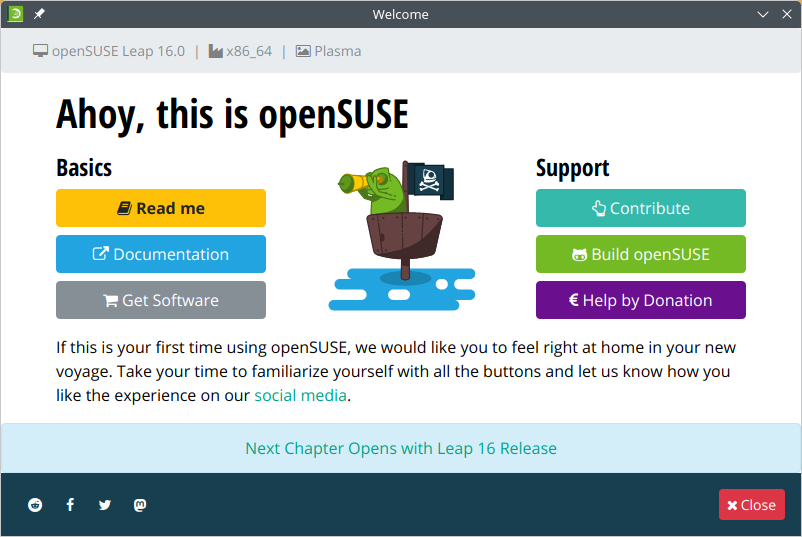Click the openSUSE app icon in title bar
Image resolution: width=802 pixels, height=537 pixels.
(x=15, y=14)
